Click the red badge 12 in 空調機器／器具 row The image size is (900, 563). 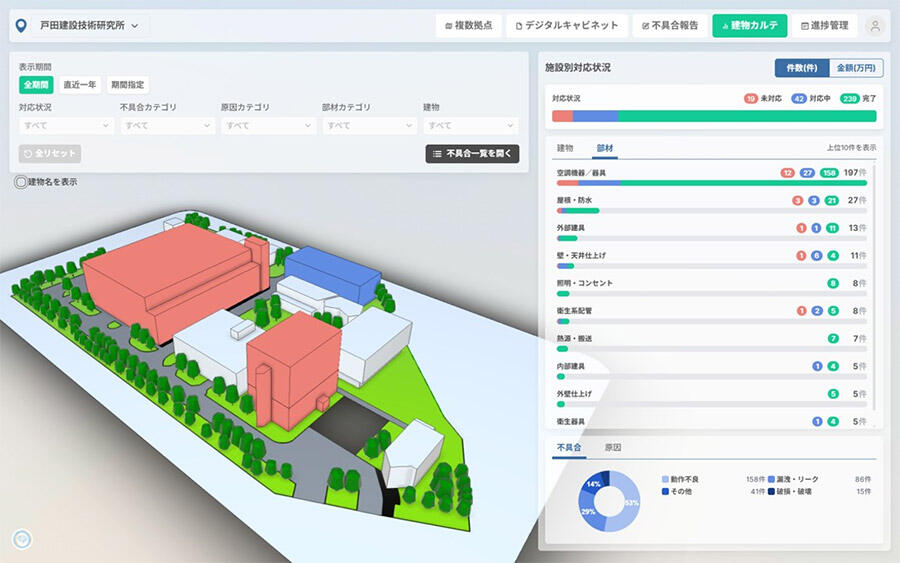[x=788, y=173]
